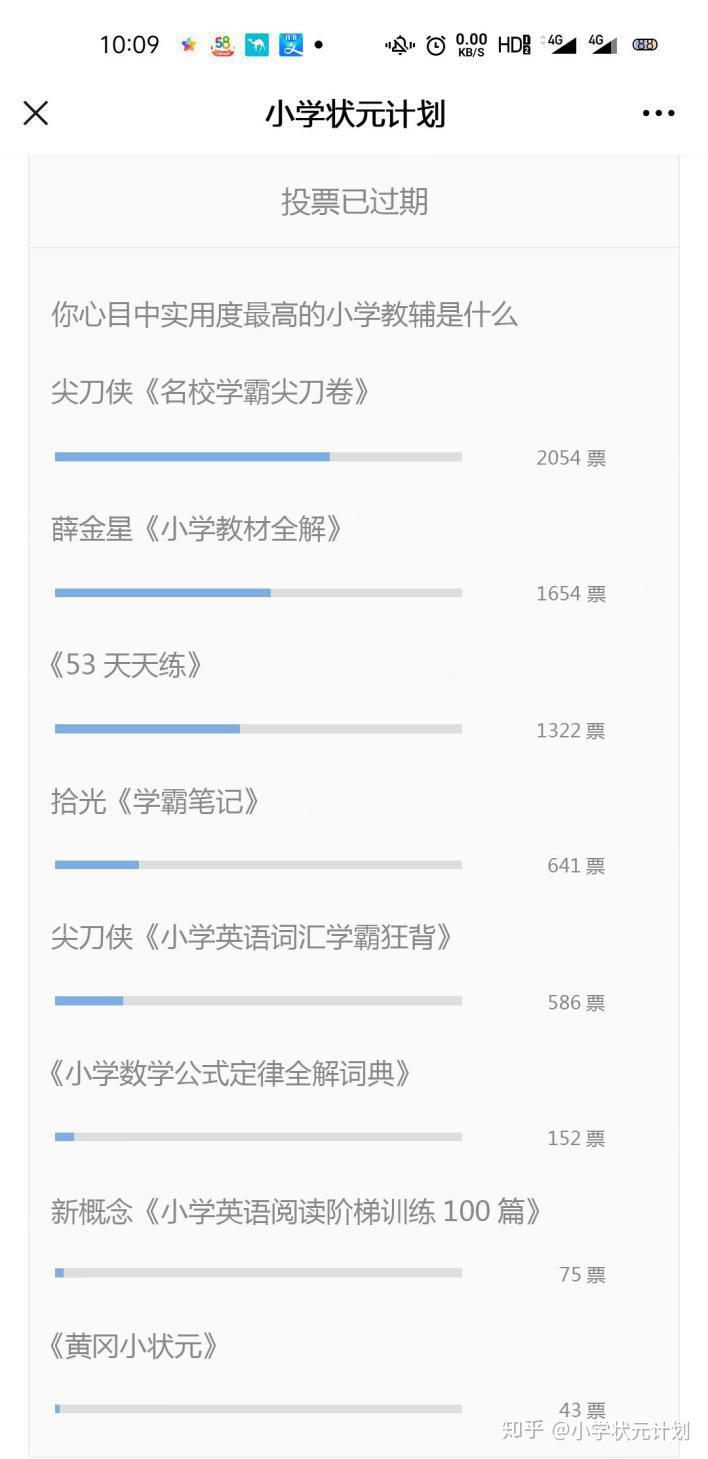The height and width of the screenshot is (1459, 708).
Task: Tap the battery indicator icon
Action: pos(645,45)
